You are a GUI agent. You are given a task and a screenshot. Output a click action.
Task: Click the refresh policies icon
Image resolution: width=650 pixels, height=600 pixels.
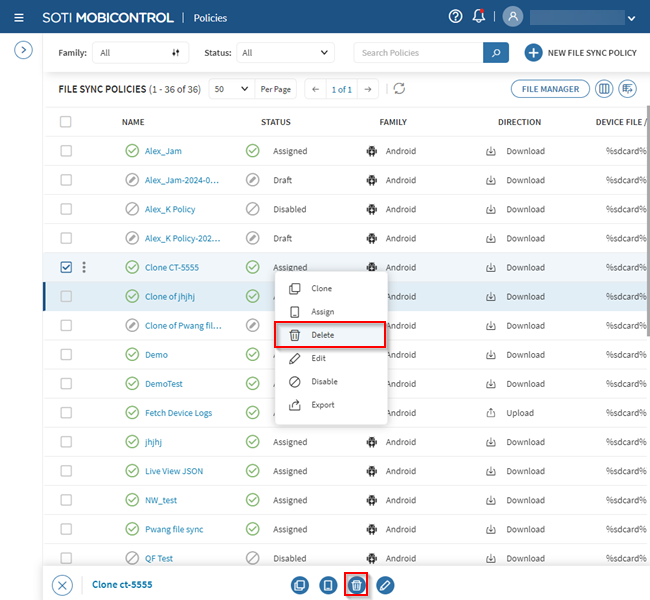399,89
